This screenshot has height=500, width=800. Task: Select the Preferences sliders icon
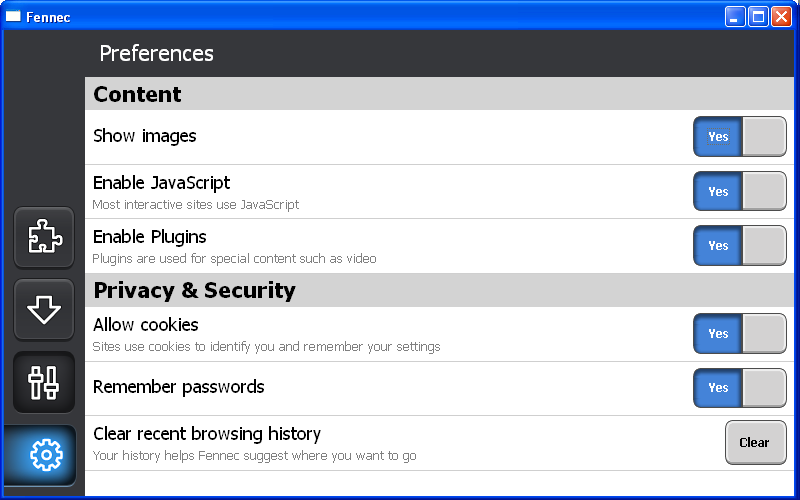44,382
